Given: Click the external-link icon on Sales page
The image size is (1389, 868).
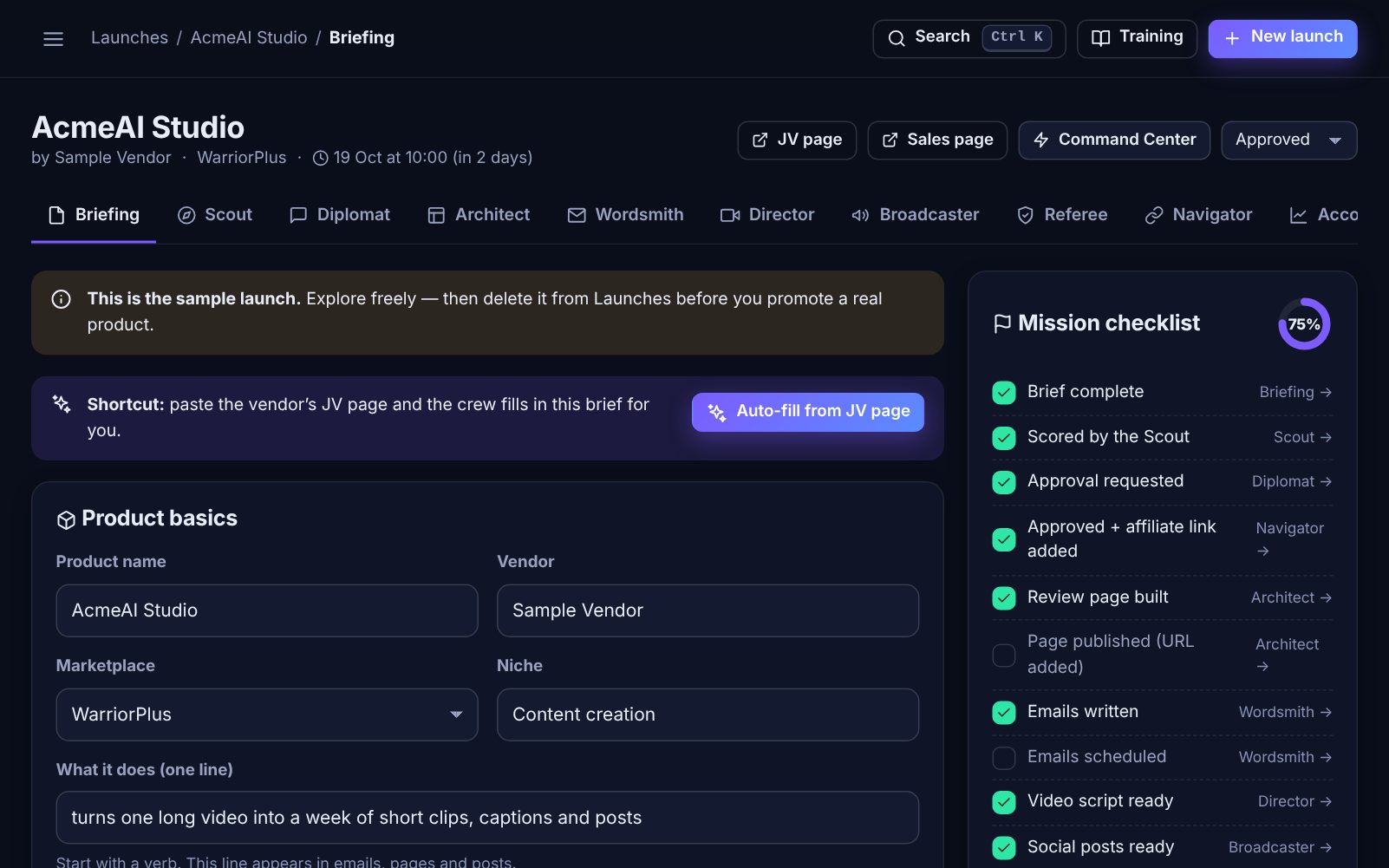Looking at the screenshot, I should pyautogui.click(x=890, y=140).
